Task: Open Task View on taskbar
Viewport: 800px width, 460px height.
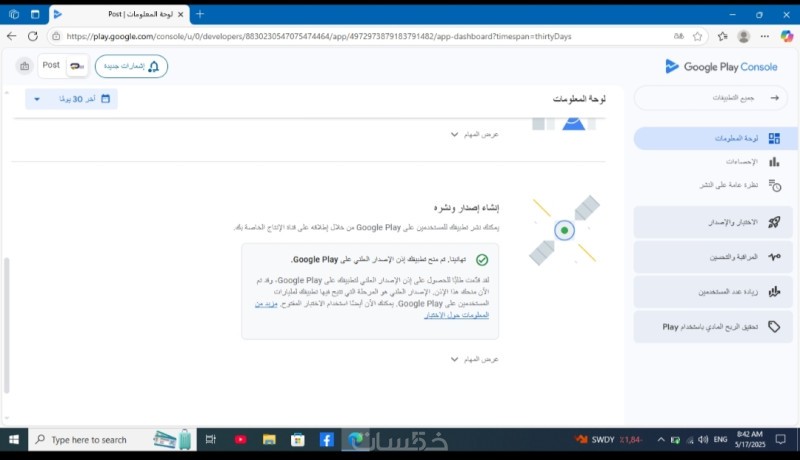Action: [210, 440]
